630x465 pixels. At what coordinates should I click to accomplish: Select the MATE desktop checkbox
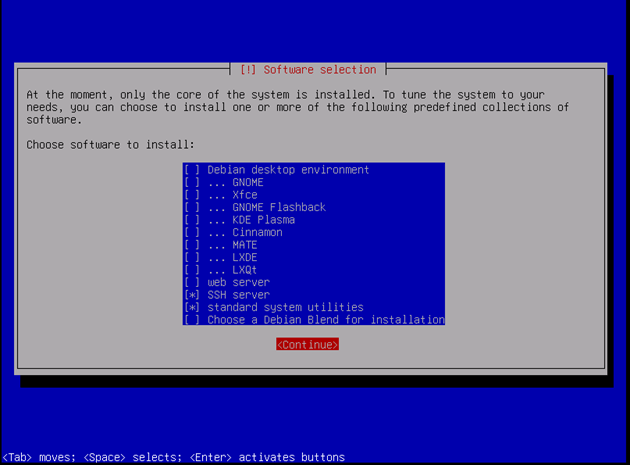coord(193,245)
